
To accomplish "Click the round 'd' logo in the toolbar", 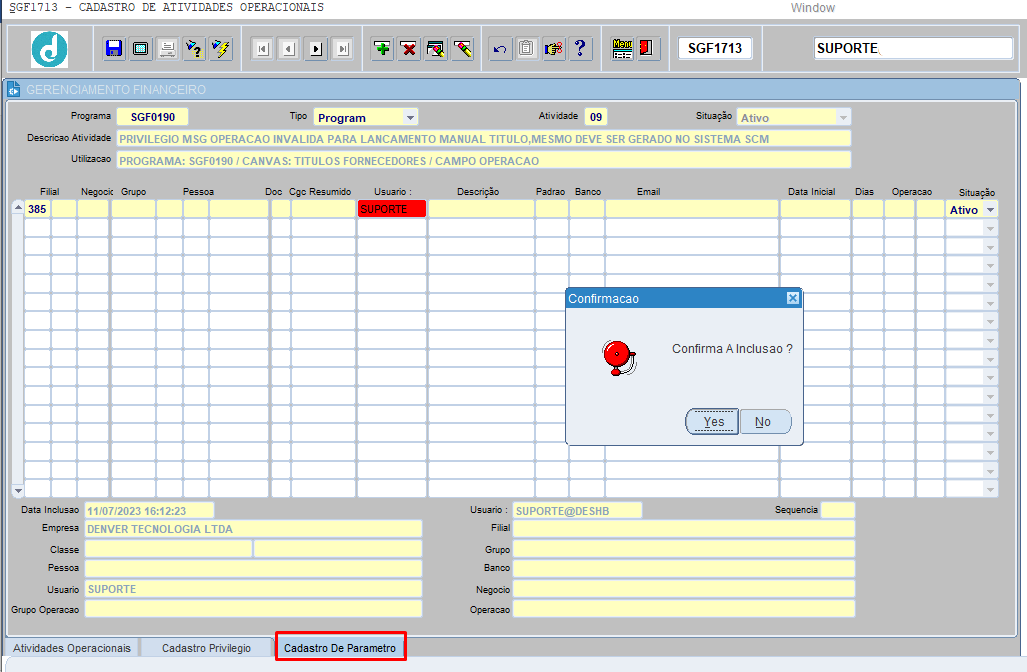I will tap(50, 49).
